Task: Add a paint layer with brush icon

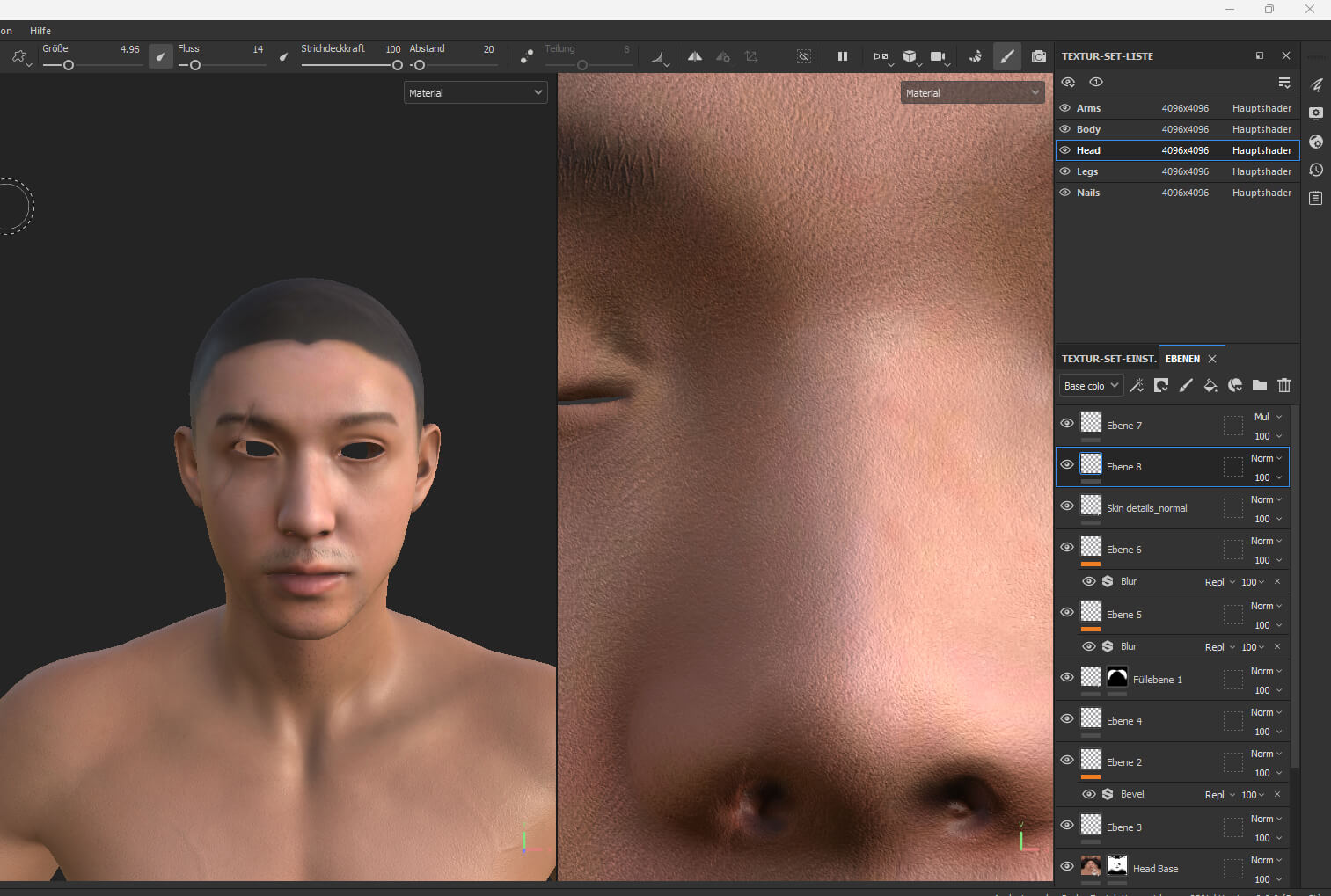Action: [x=1186, y=385]
